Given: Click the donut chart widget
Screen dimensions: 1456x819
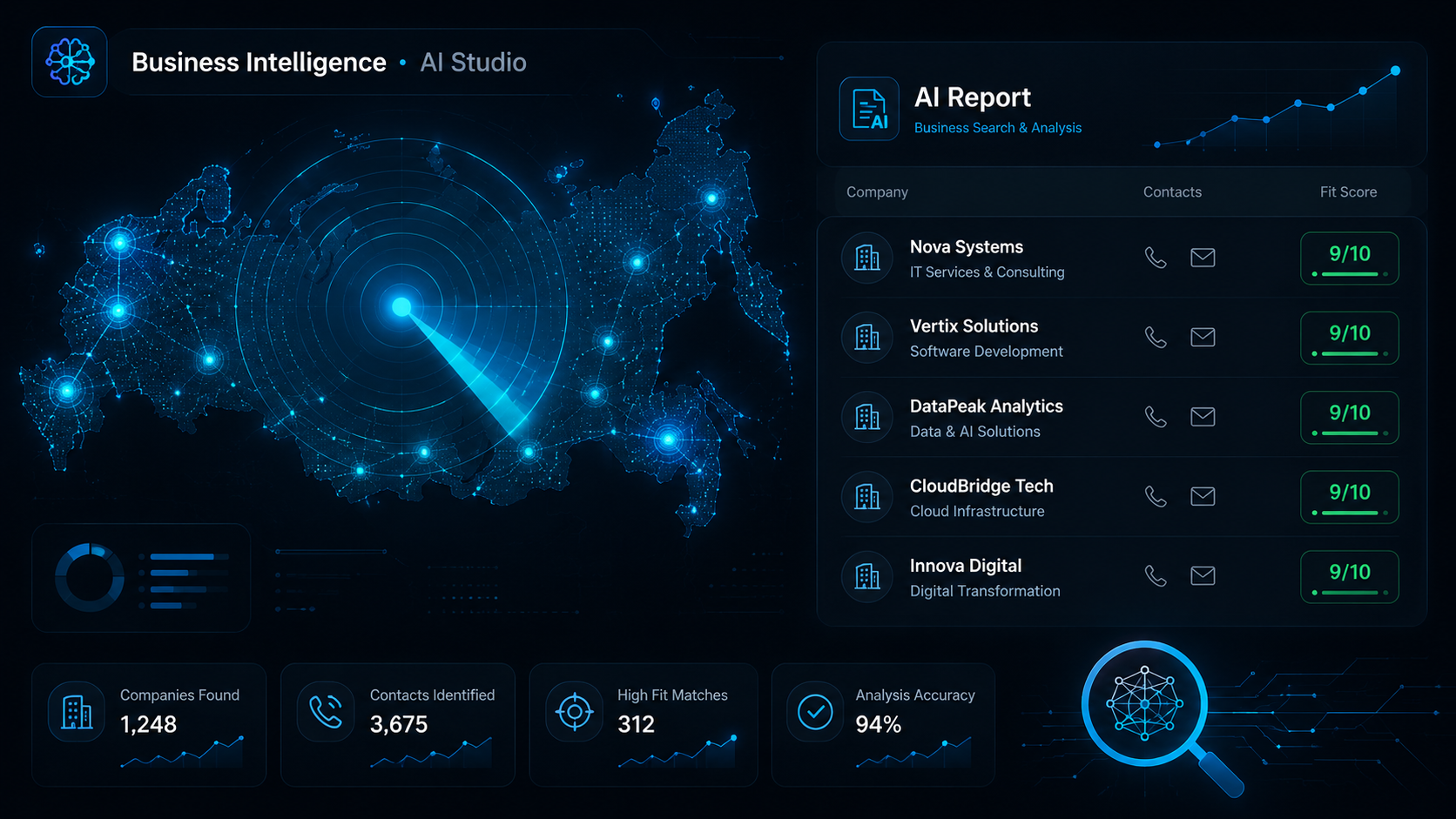Looking at the screenshot, I should pos(90,577).
